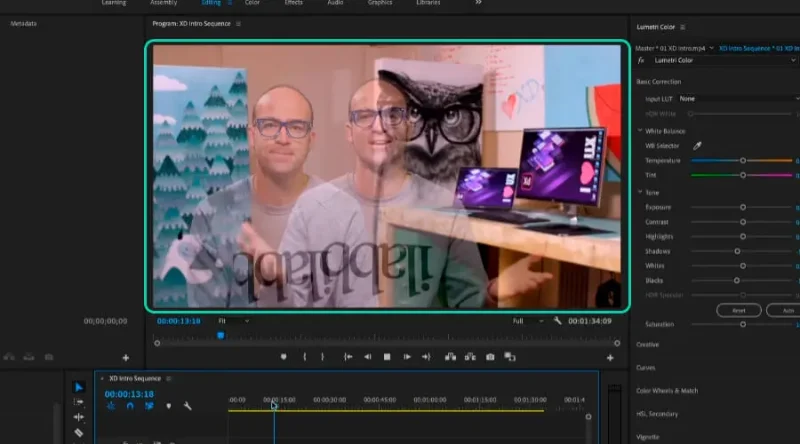The image size is (800, 444).
Task: Open Editing workspace menu icon
Action: coord(230,3)
